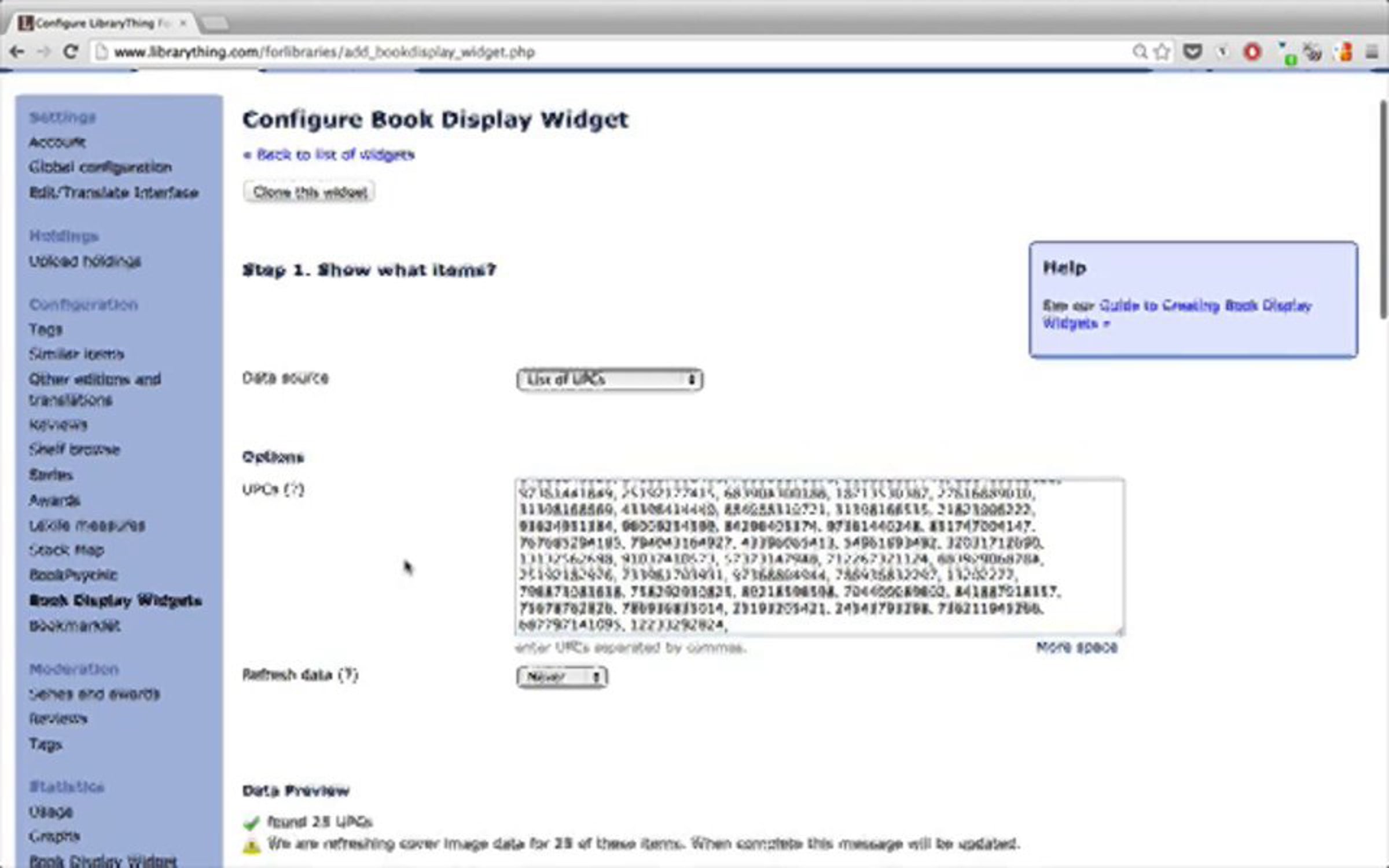Click the (?) help next to UPCs
1389x868 pixels.
(293, 490)
